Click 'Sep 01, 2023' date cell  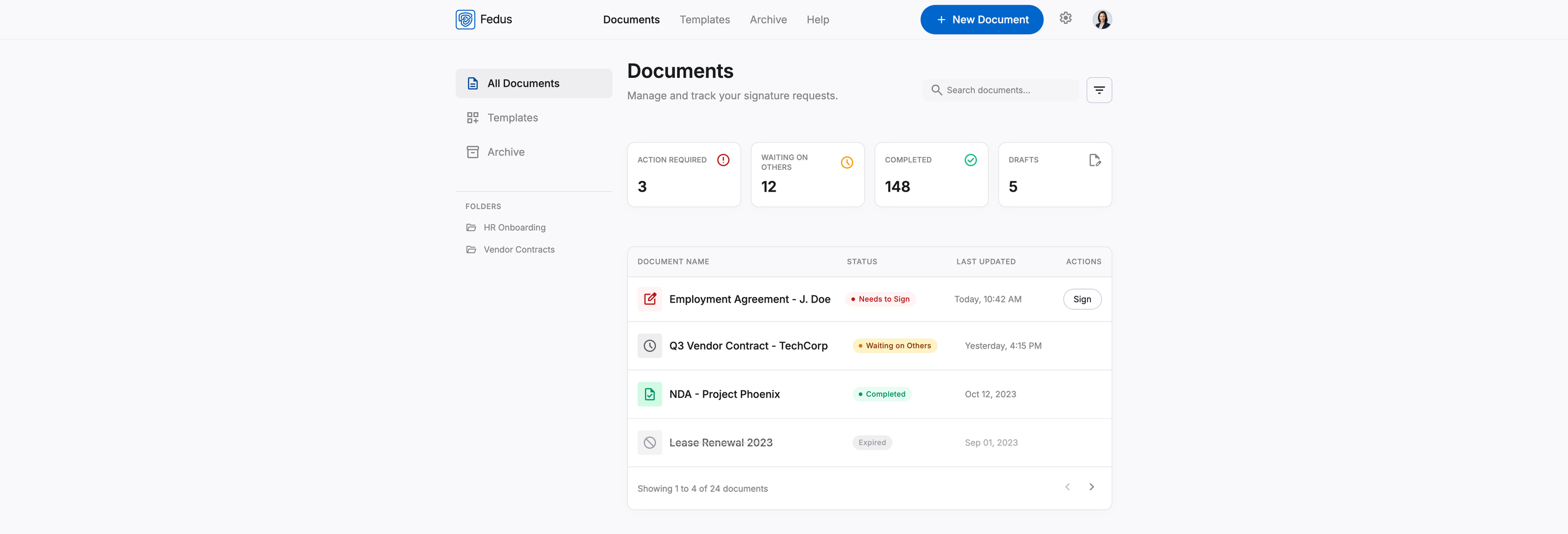991,443
